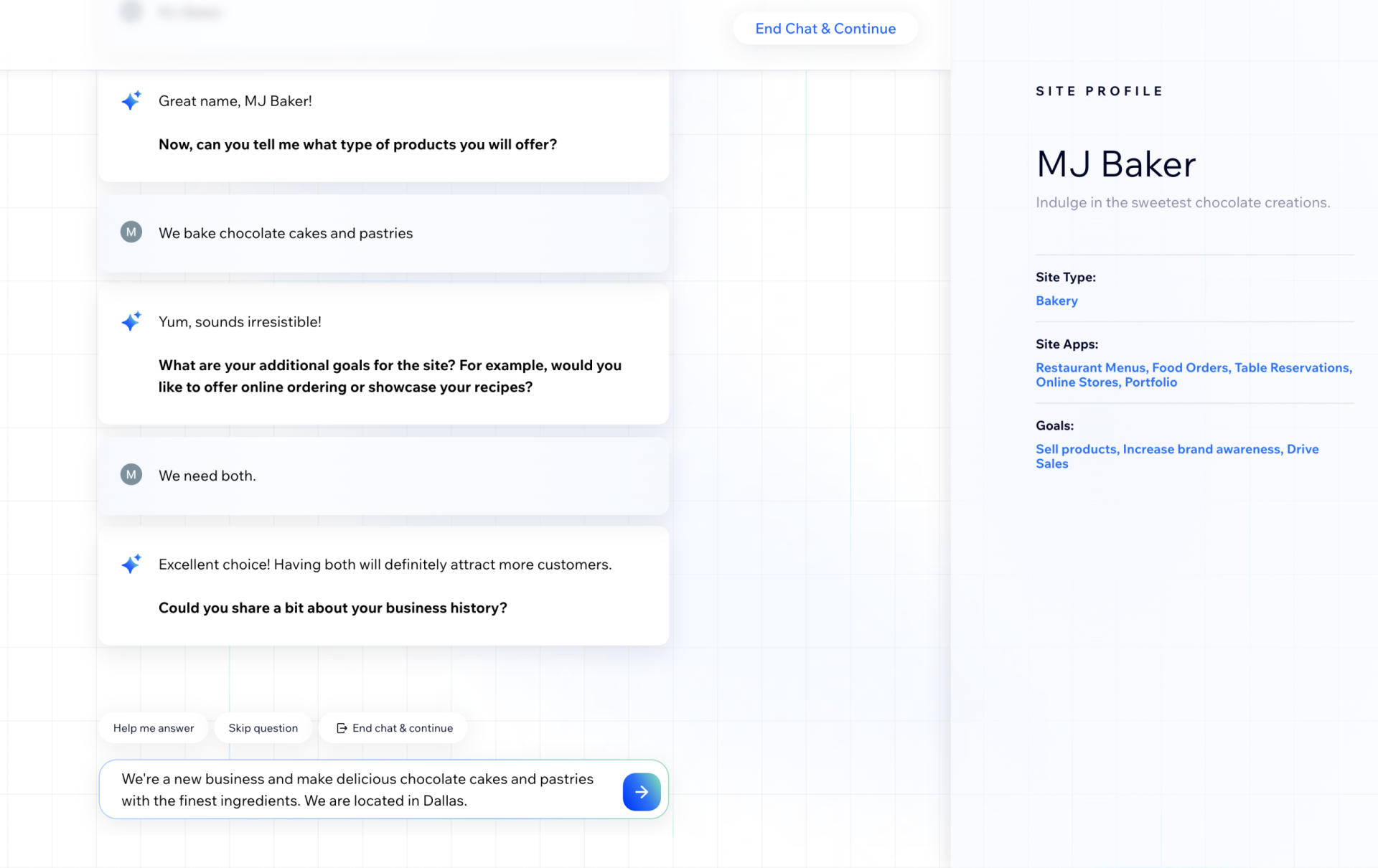
Task: Click the additional goals question message
Action: pyautogui.click(x=390, y=376)
